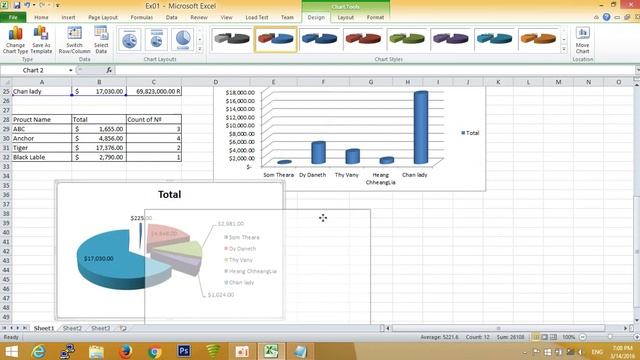Open Google Chrome from the taskbar
The image size is (640, 360).
(x=155, y=351)
